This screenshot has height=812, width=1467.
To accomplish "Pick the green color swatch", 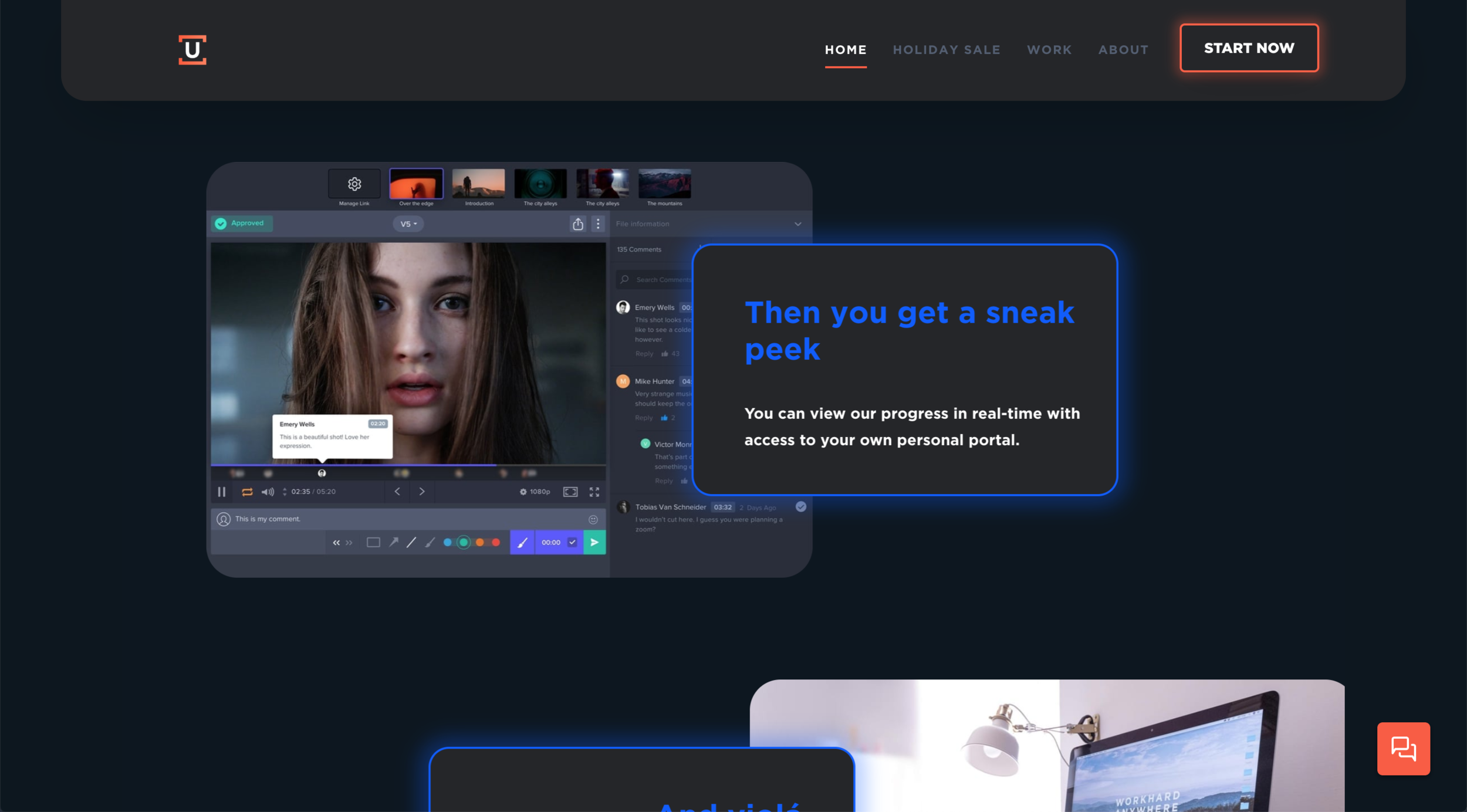I will [x=464, y=543].
